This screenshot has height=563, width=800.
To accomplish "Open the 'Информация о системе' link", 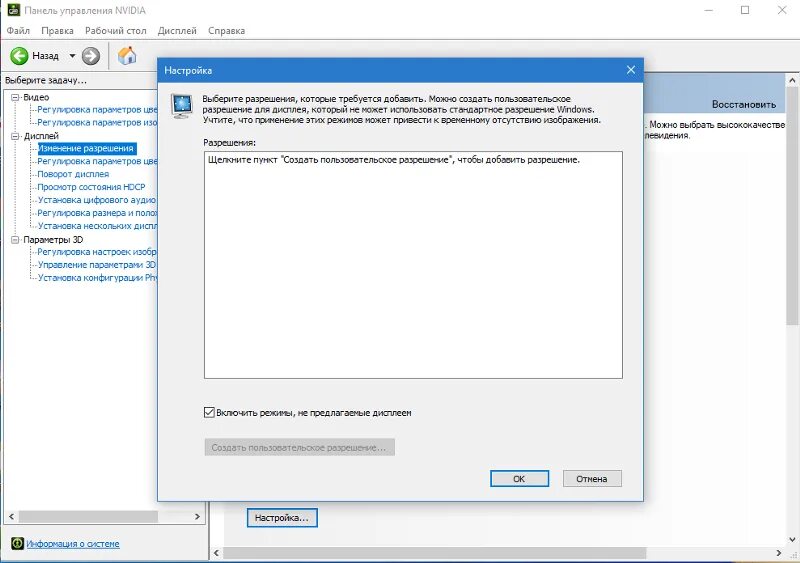I will click(73, 544).
